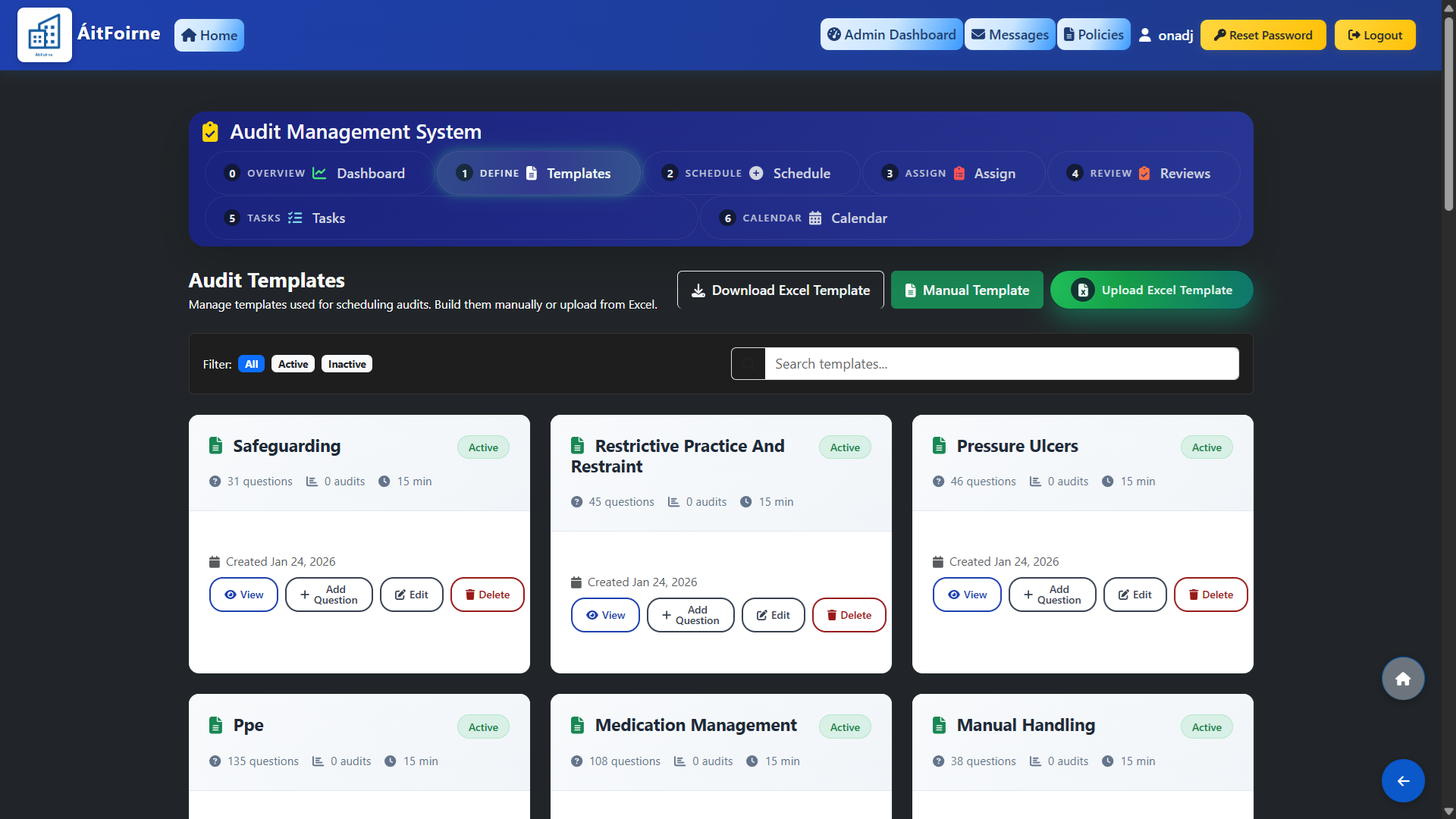Filter templates by Inactive status
This screenshot has height=819, width=1456.
[347, 364]
